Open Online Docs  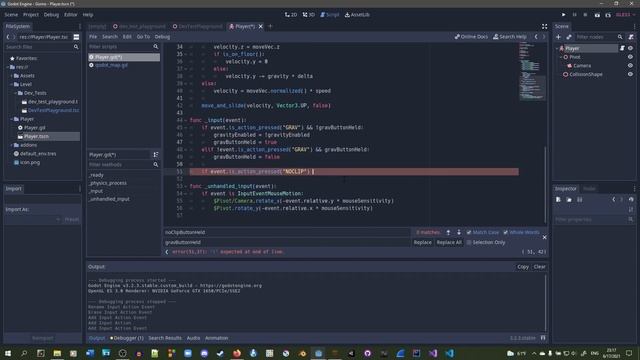click(471, 37)
